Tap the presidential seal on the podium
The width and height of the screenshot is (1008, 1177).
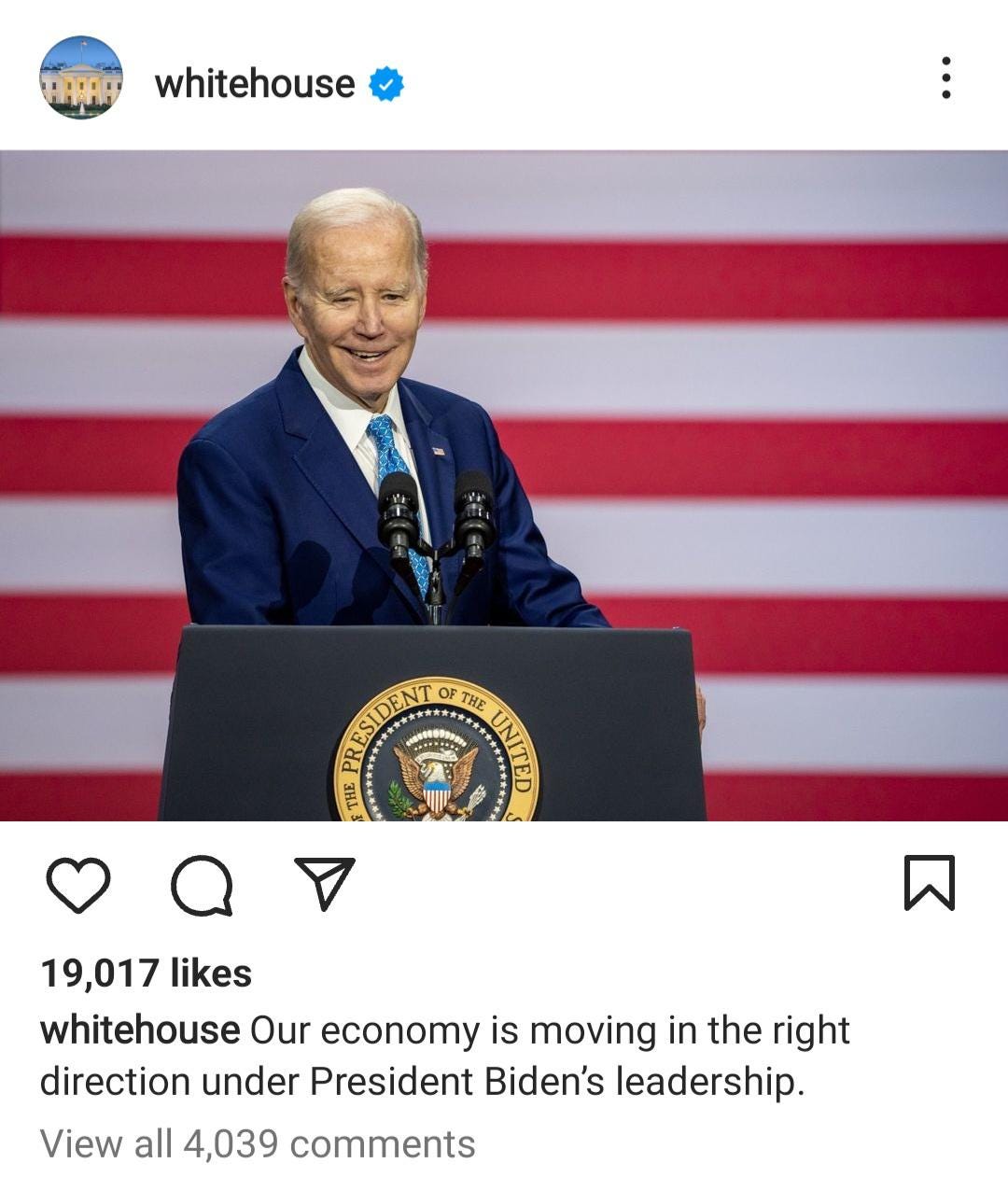[x=436, y=750]
